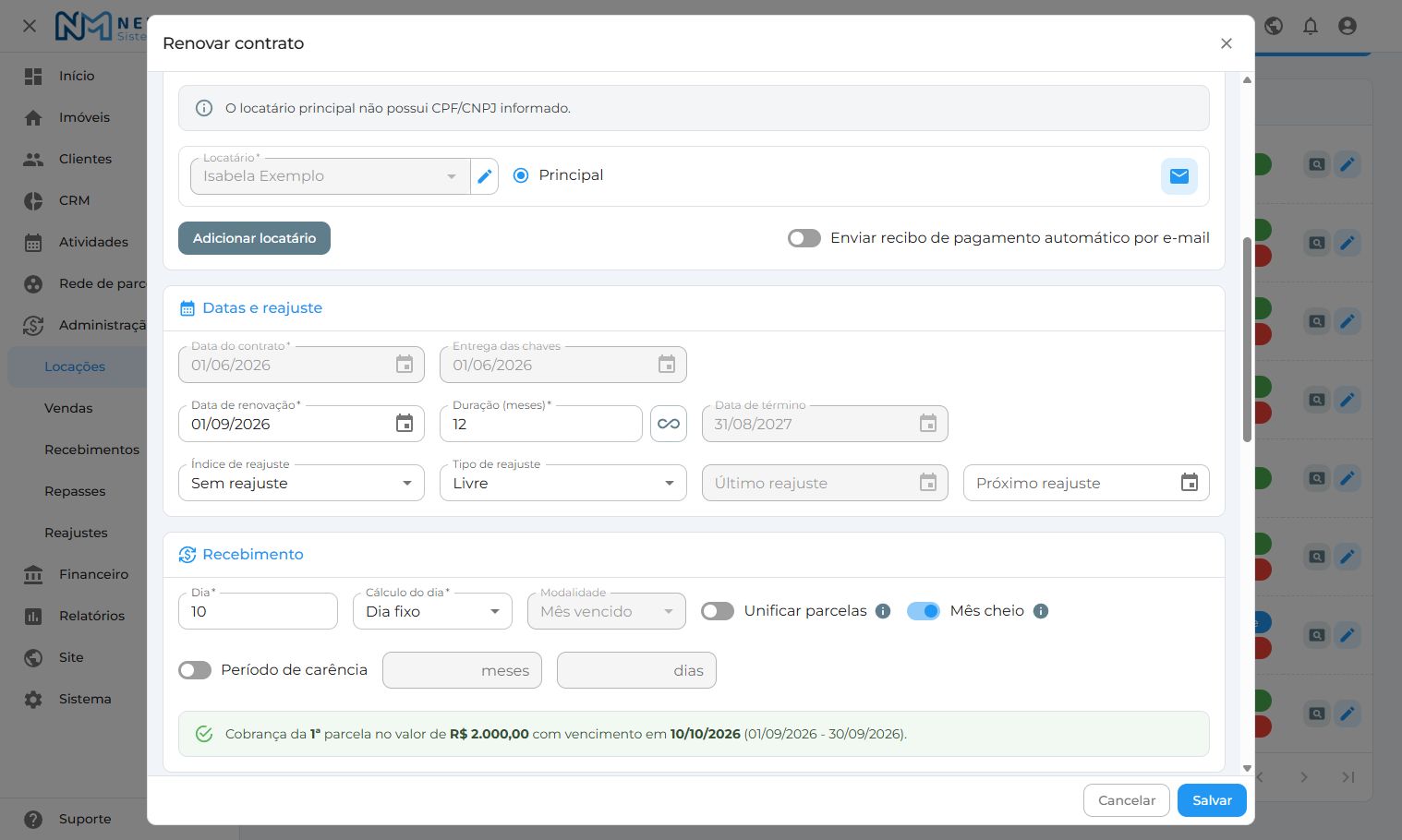Enable automatic payment receipt by e-mail
1402x840 pixels.
click(x=804, y=238)
